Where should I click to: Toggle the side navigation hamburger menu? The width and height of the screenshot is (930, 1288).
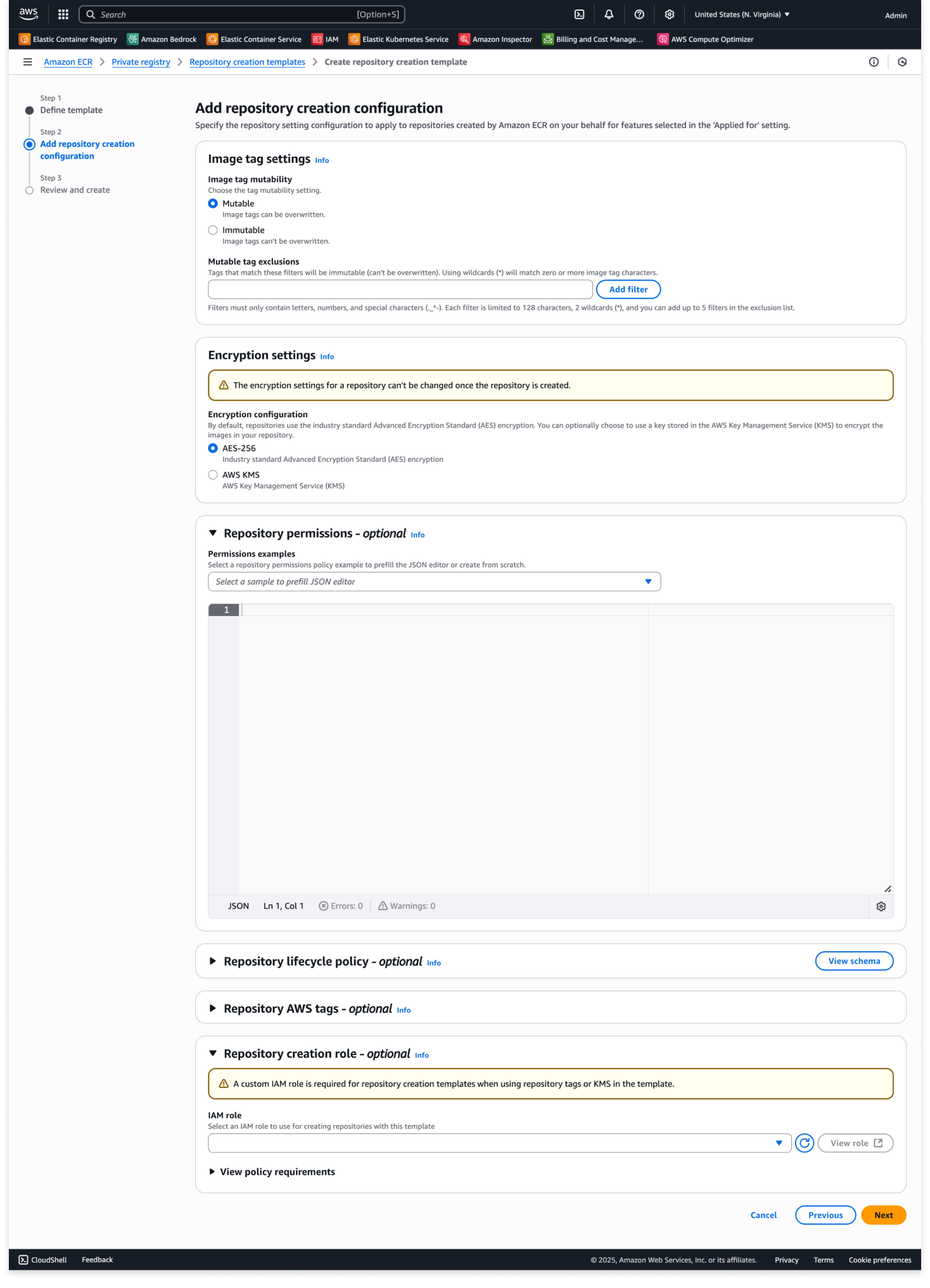[x=27, y=62]
